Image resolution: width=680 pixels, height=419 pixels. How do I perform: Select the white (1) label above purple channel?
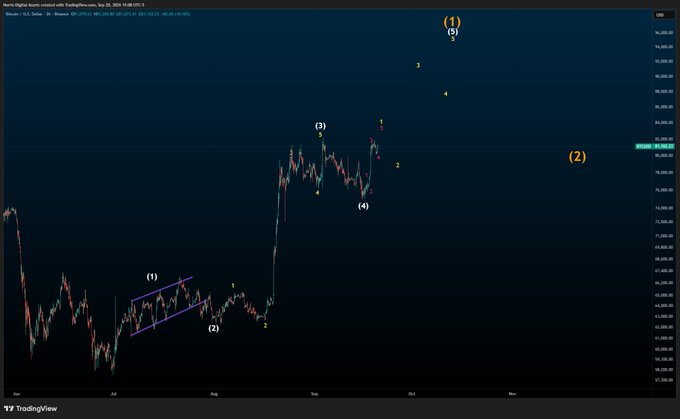[152, 277]
